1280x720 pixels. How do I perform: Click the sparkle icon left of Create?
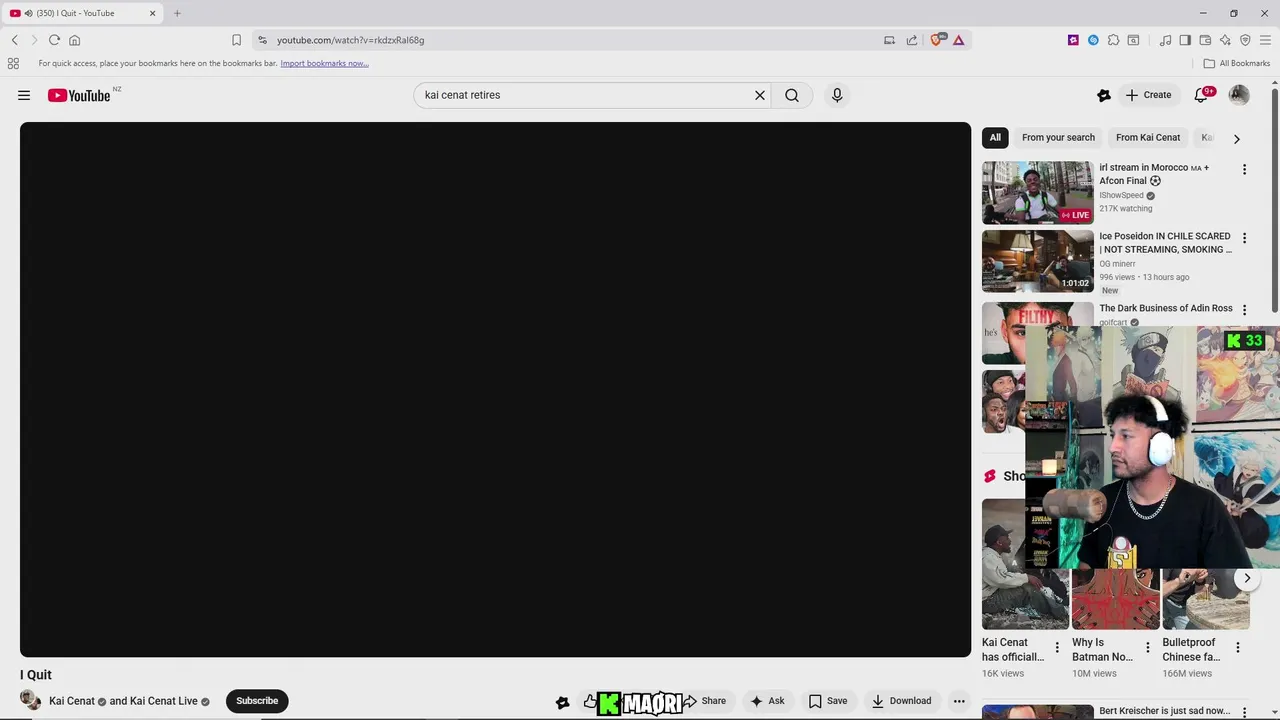point(1104,95)
